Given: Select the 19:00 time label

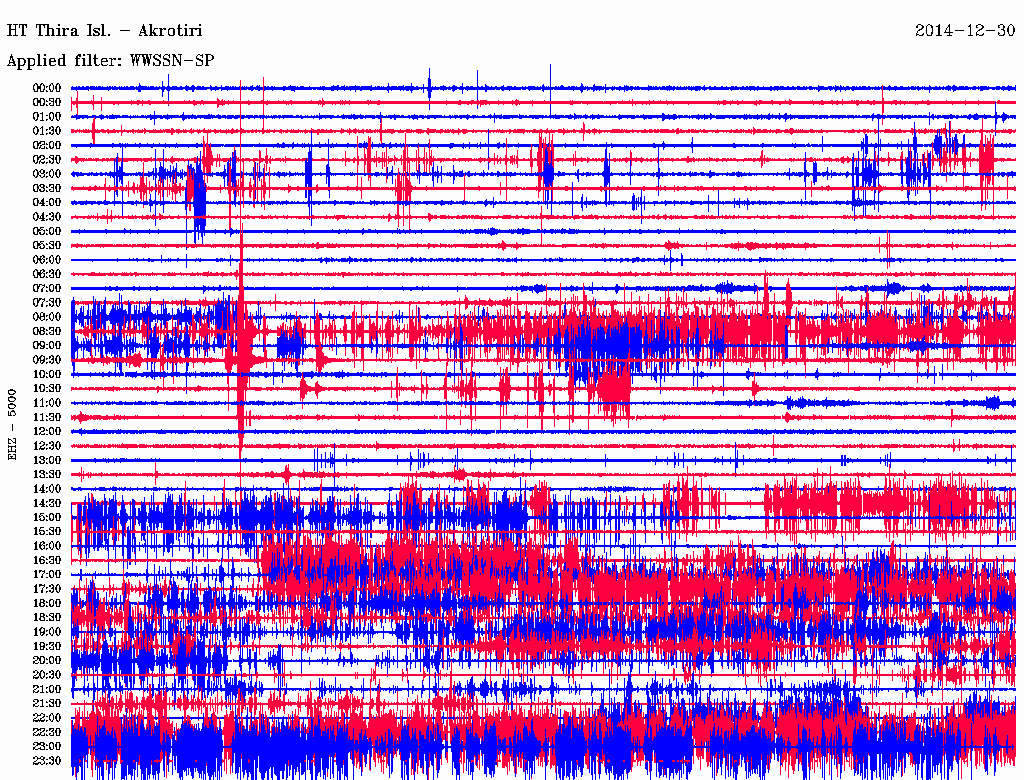Looking at the screenshot, I should click(47, 632).
